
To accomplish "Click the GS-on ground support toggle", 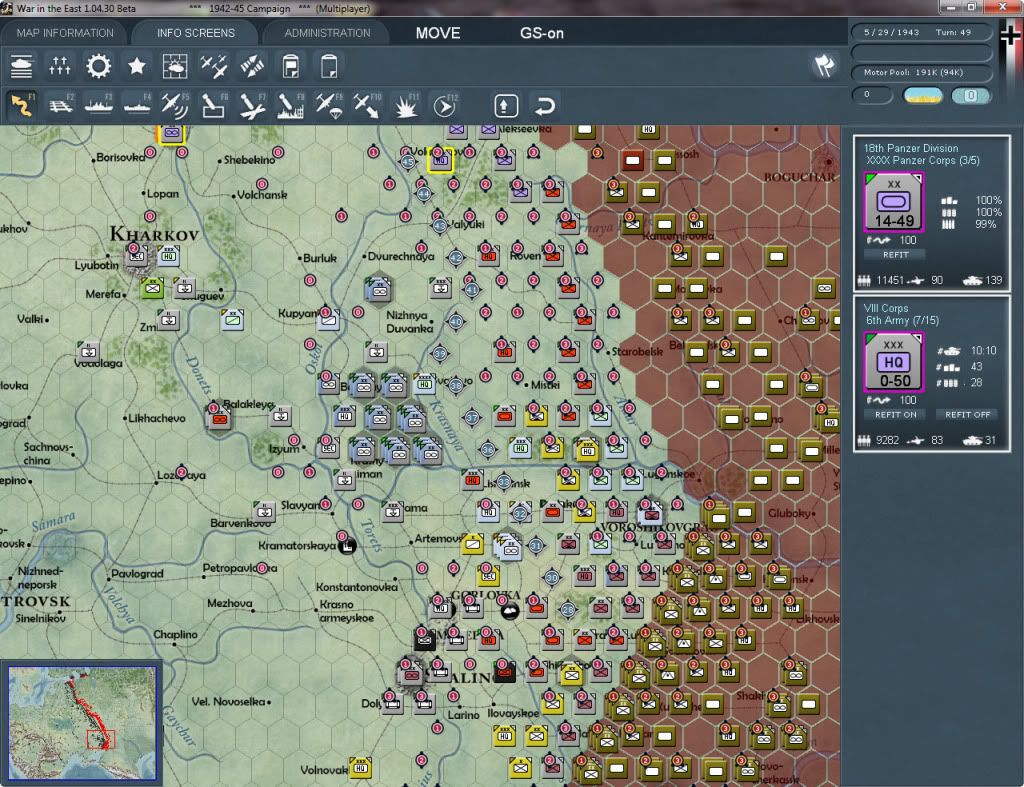I will (x=541, y=33).
